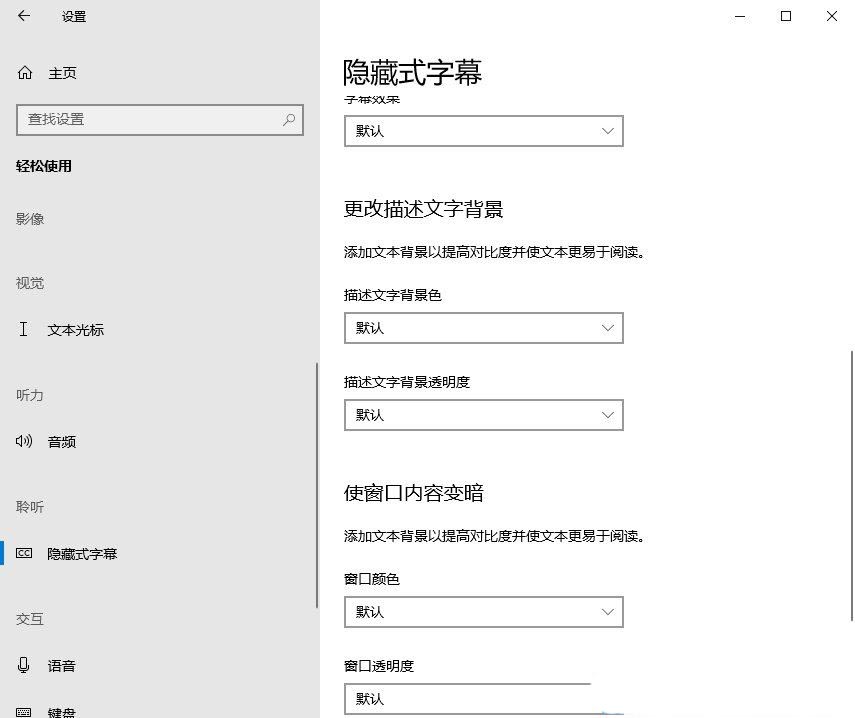The height and width of the screenshot is (718, 855).
Task: Go to the 主页 home page
Action: tap(62, 73)
